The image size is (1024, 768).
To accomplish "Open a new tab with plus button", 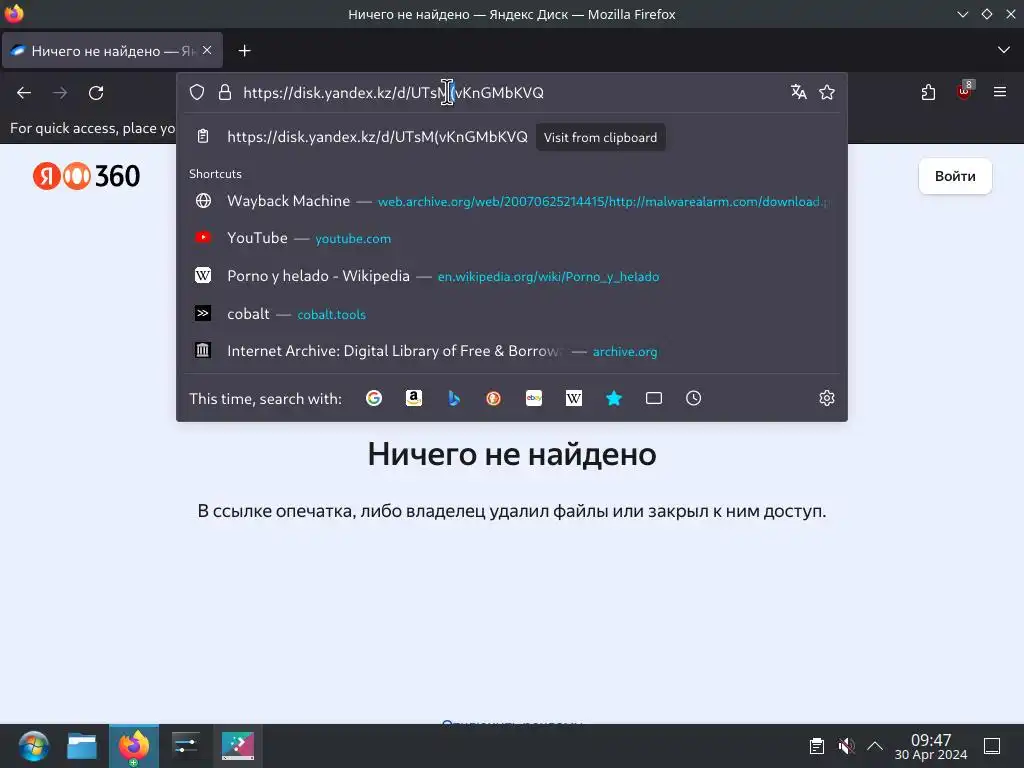I will point(244,51).
